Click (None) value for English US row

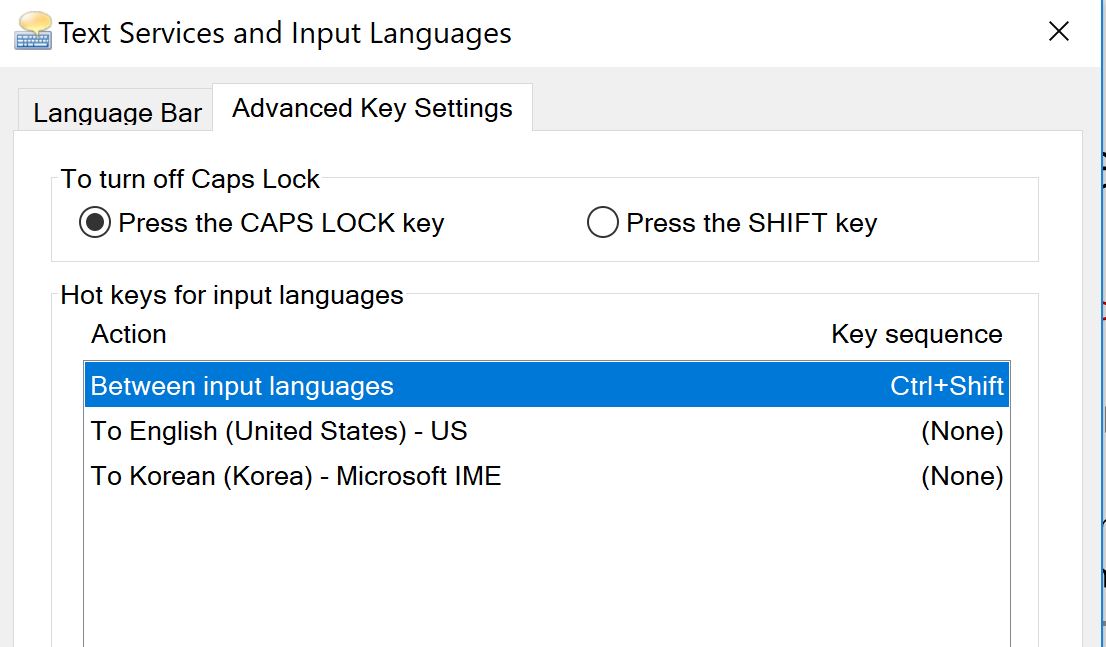click(x=962, y=431)
